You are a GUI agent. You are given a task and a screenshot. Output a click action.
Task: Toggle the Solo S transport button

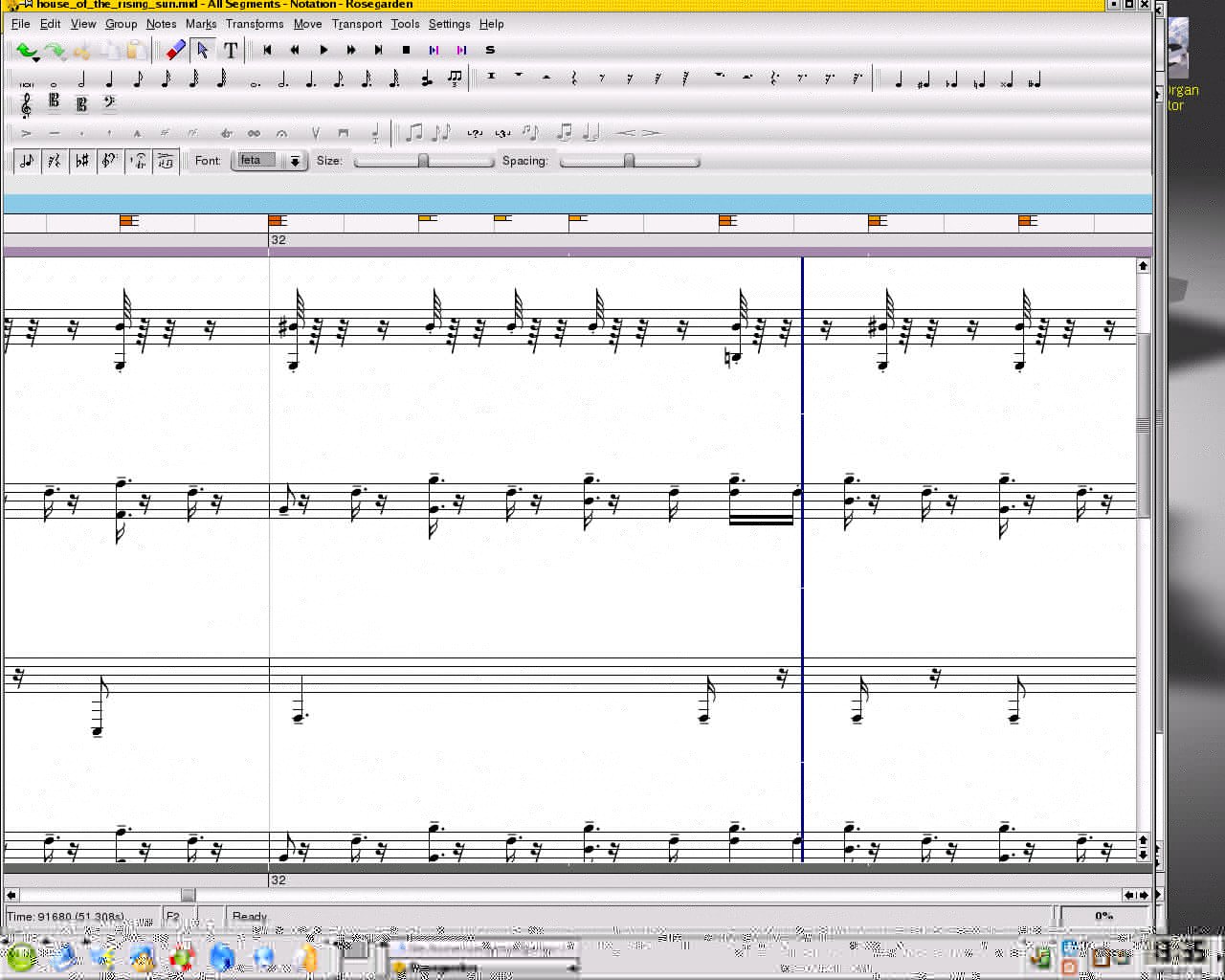click(x=490, y=50)
